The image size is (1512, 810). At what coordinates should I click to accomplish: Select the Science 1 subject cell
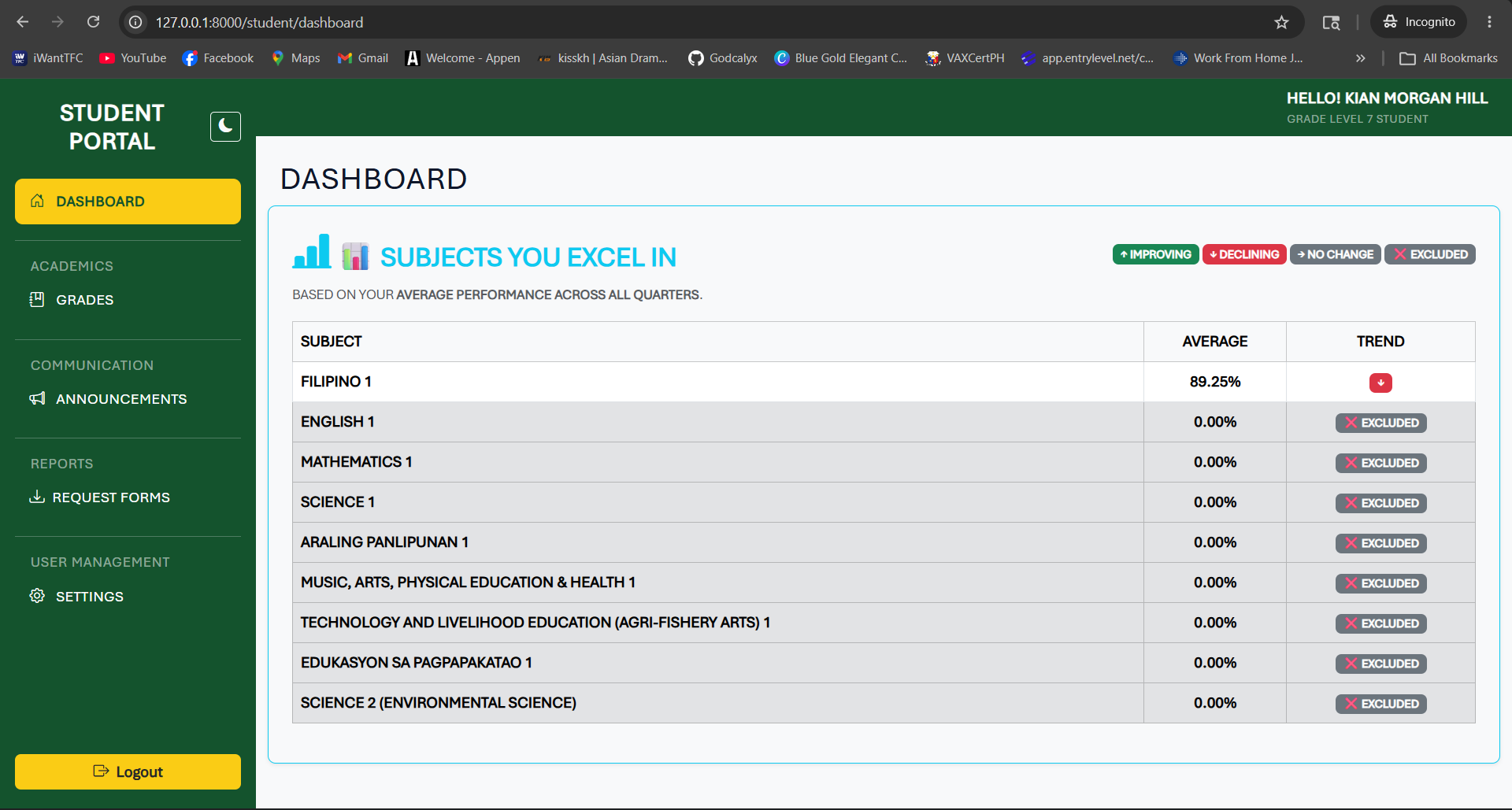tap(717, 502)
